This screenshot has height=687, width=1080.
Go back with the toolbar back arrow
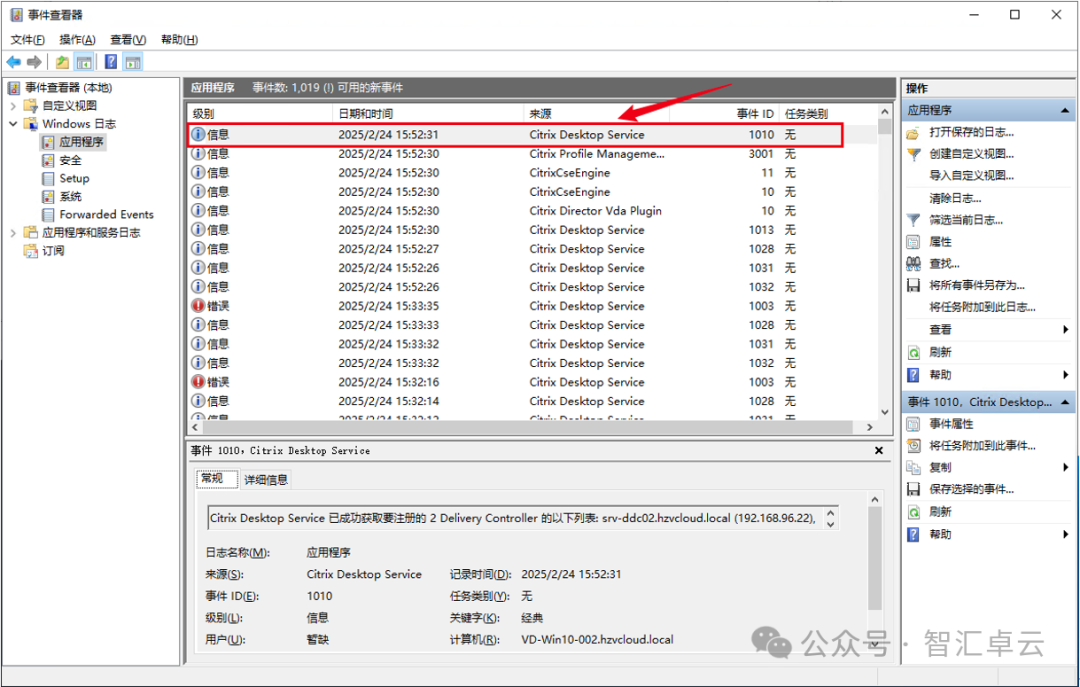click(13, 62)
